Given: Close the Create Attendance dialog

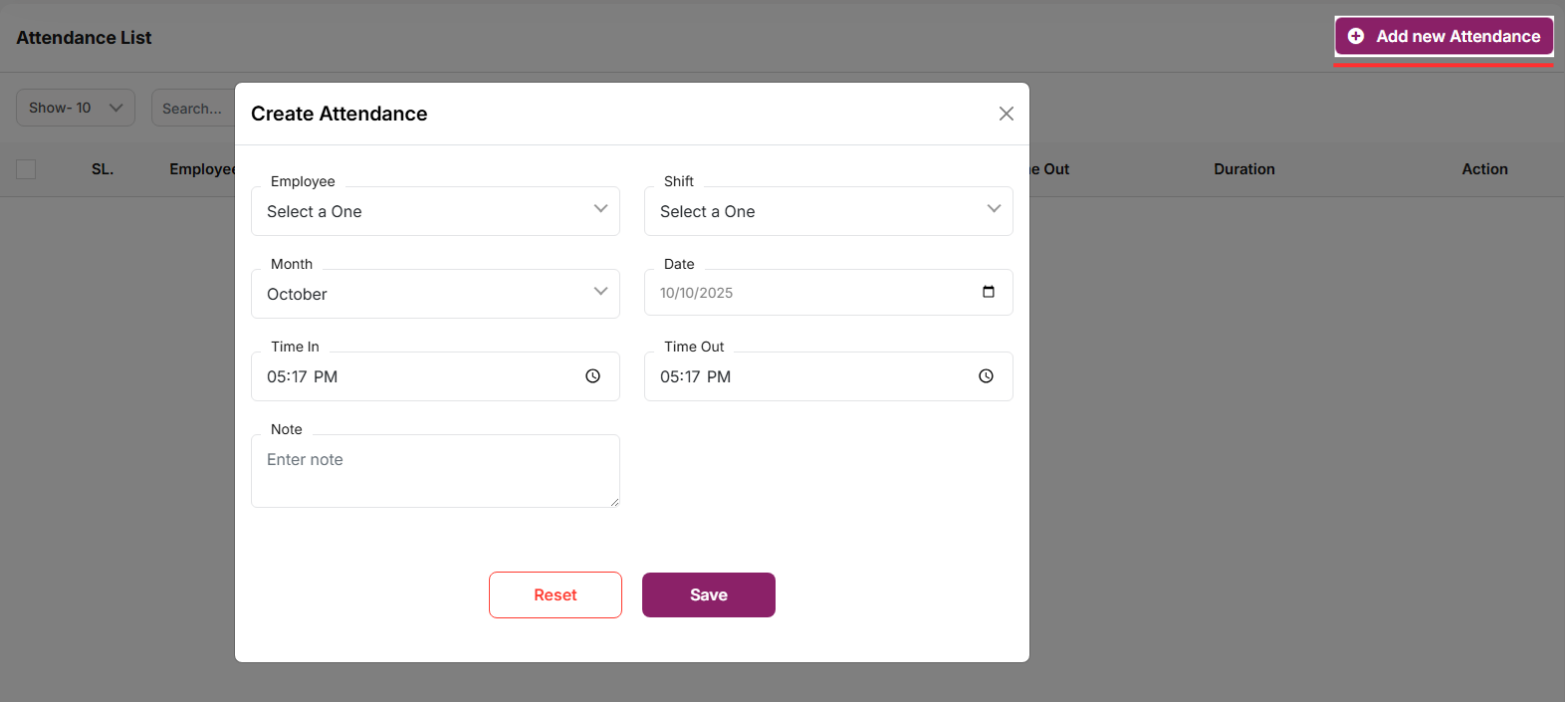Looking at the screenshot, I should click(1006, 114).
